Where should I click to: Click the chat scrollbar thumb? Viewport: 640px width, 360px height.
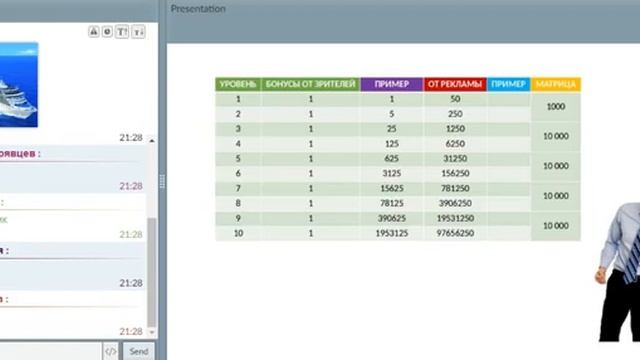(152, 273)
